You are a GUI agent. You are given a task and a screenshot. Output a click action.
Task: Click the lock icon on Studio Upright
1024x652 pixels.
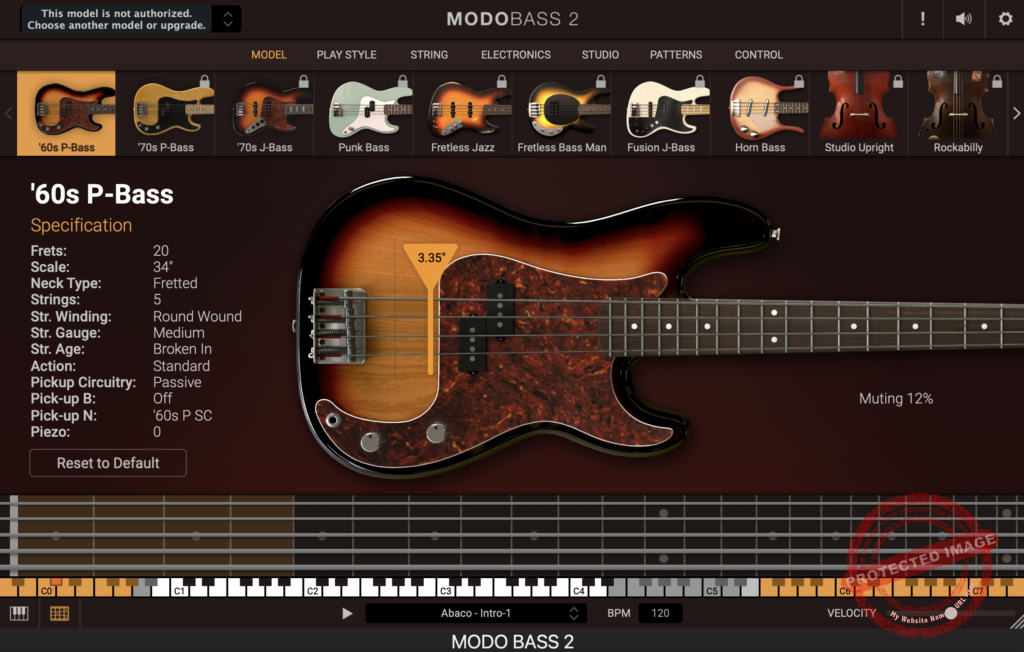click(x=898, y=81)
